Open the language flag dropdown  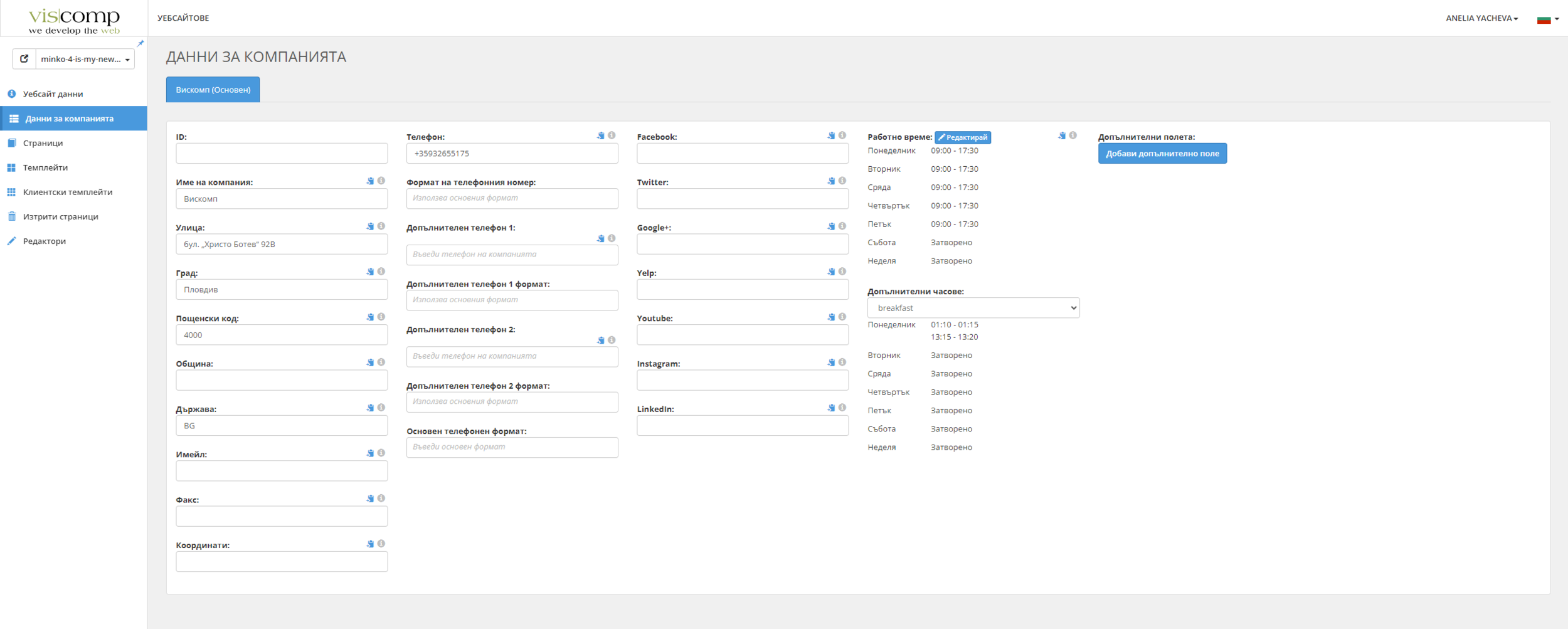tap(1547, 19)
